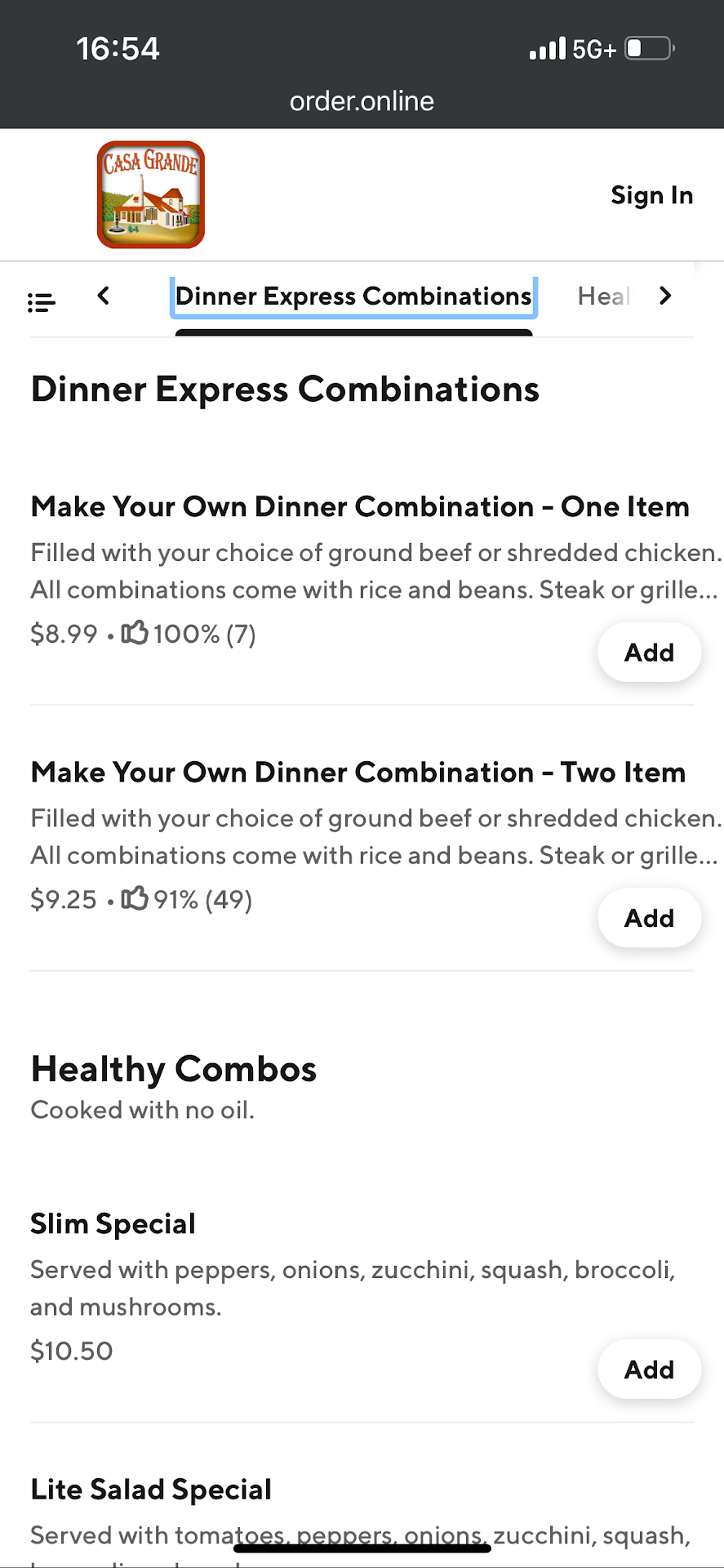This screenshot has height=1568, width=724.
Task: Tap the Casa Grande restaurant logo
Action: coord(151,194)
